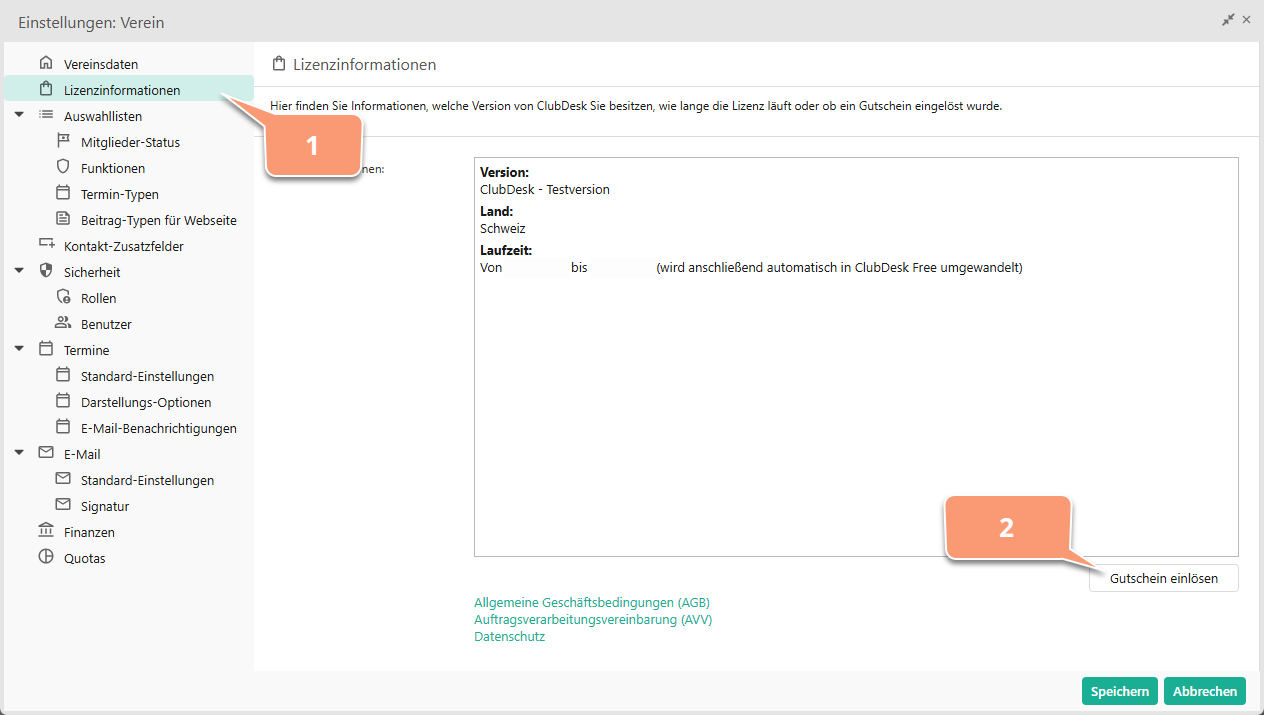Open Mitglieder-Status list
1264x715 pixels.
[x=130, y=142]
